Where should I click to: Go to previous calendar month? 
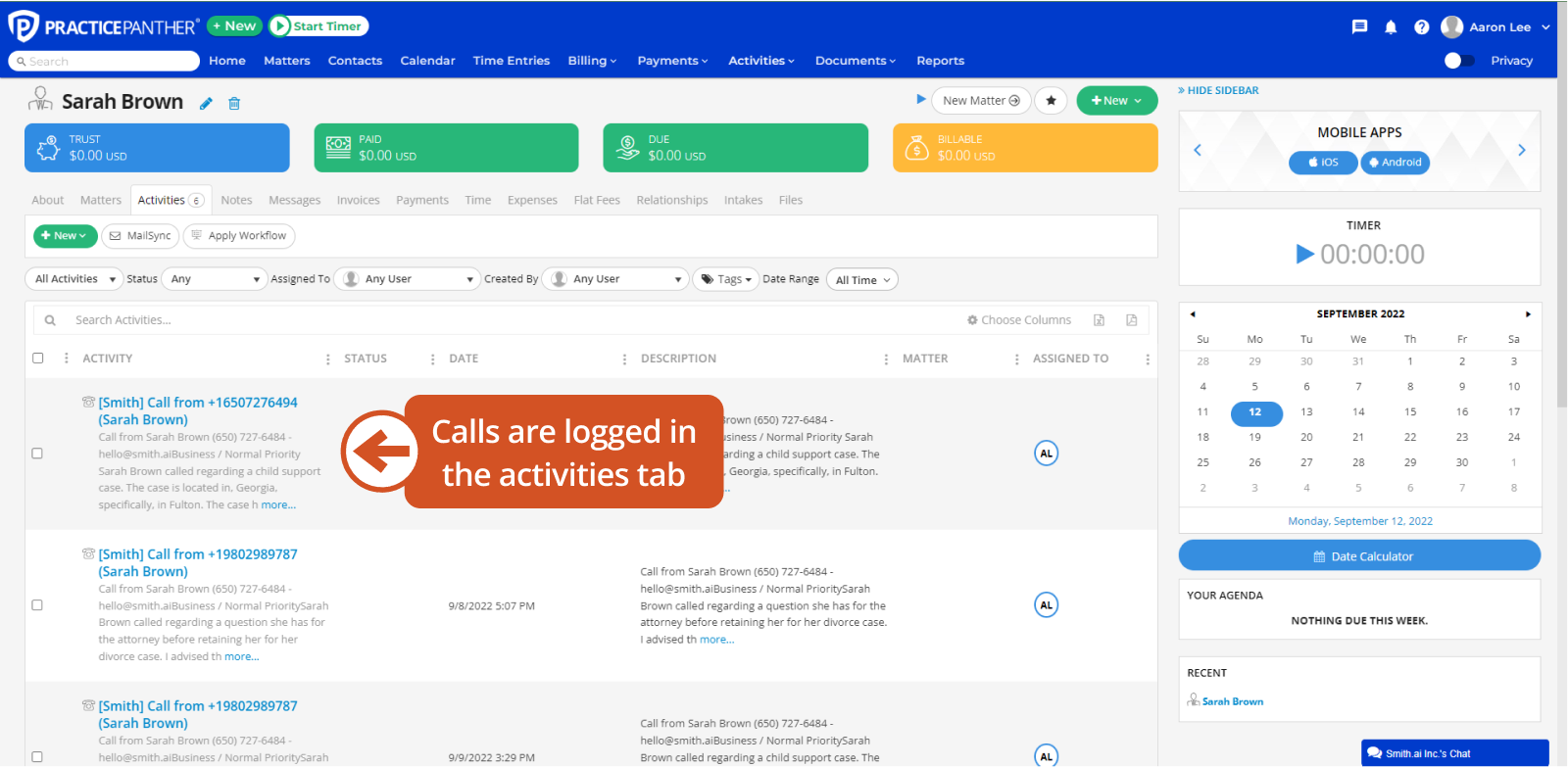pos(1193,314)
